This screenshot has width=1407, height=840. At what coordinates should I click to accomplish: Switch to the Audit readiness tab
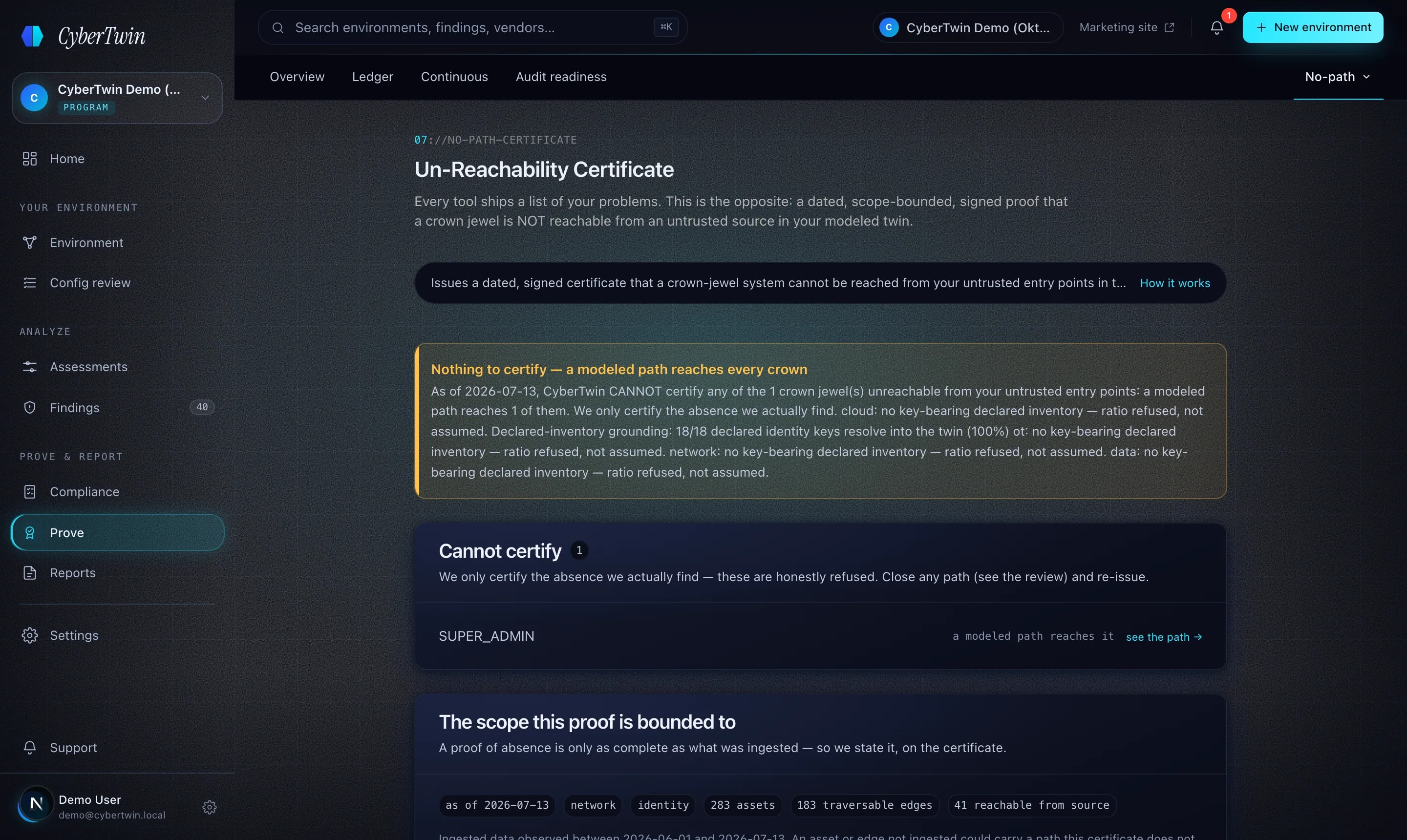click(x=560, y=76)
